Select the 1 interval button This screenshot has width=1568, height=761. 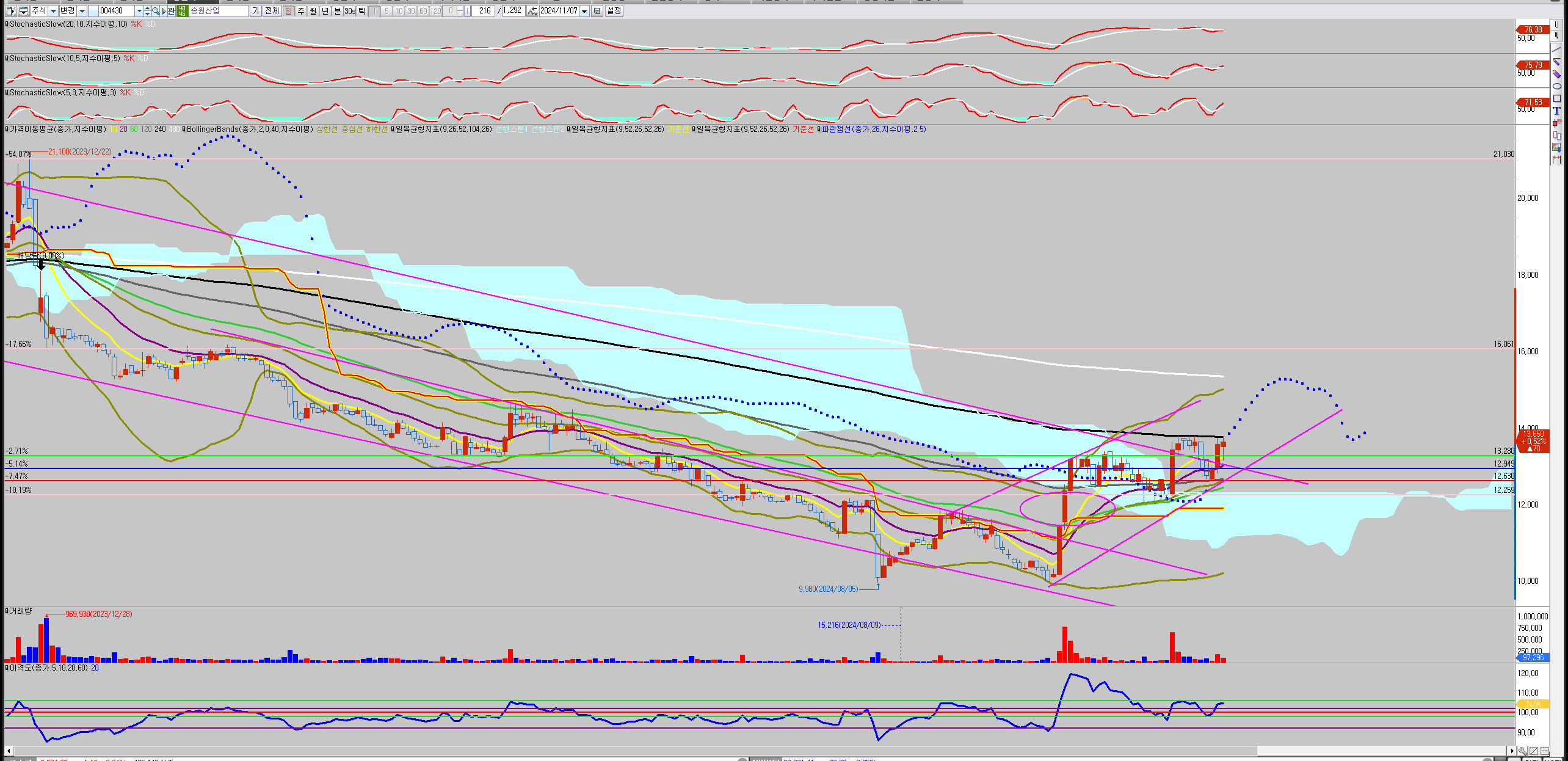(x=374, y=11)
